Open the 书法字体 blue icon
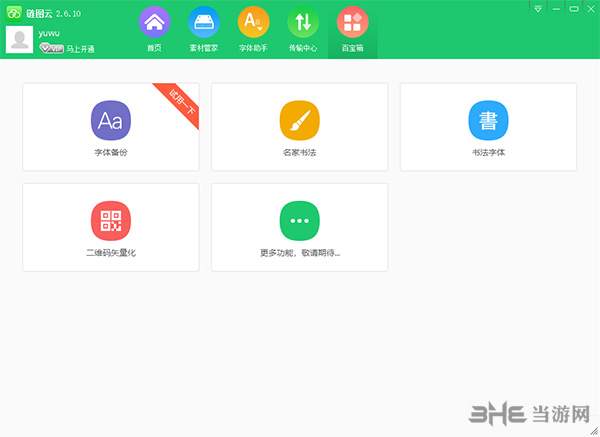Viewport: 600px width, 437px height. coord(488,121)
